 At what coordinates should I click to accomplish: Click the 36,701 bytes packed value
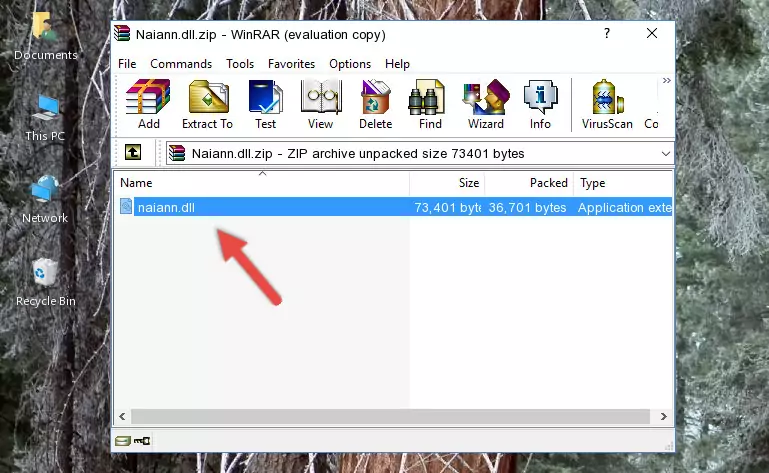click(x=527, y=208)
